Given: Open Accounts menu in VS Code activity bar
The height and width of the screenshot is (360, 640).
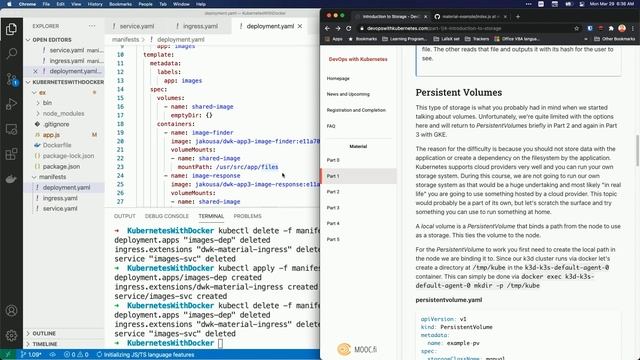Looking at the screenshot, I should [11, 311].
